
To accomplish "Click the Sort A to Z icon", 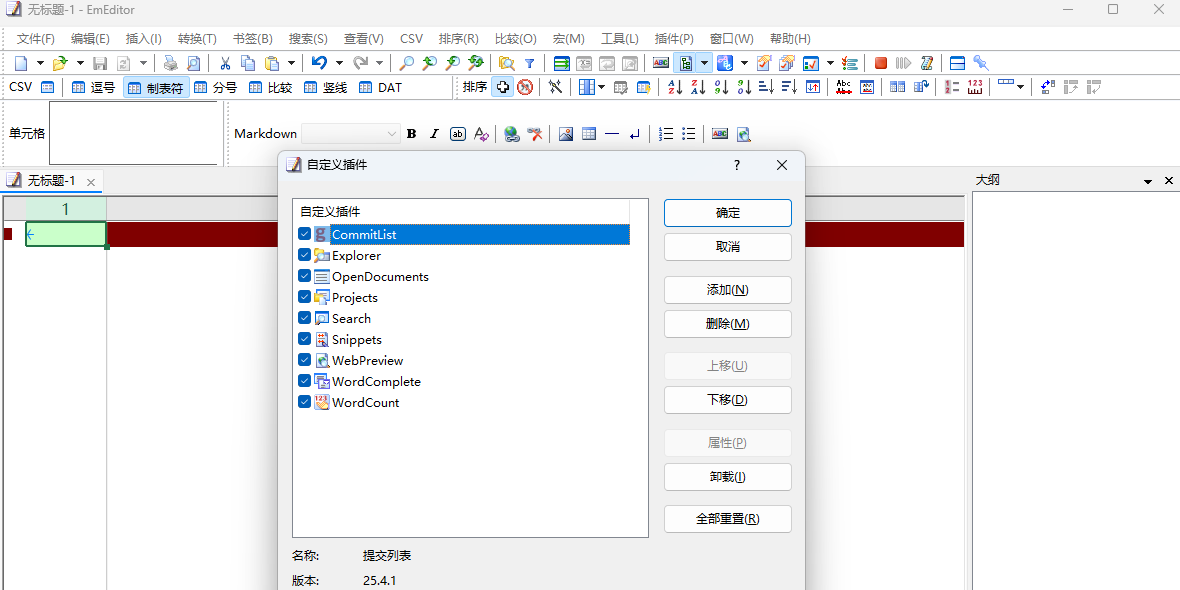I will coord(675,88).
